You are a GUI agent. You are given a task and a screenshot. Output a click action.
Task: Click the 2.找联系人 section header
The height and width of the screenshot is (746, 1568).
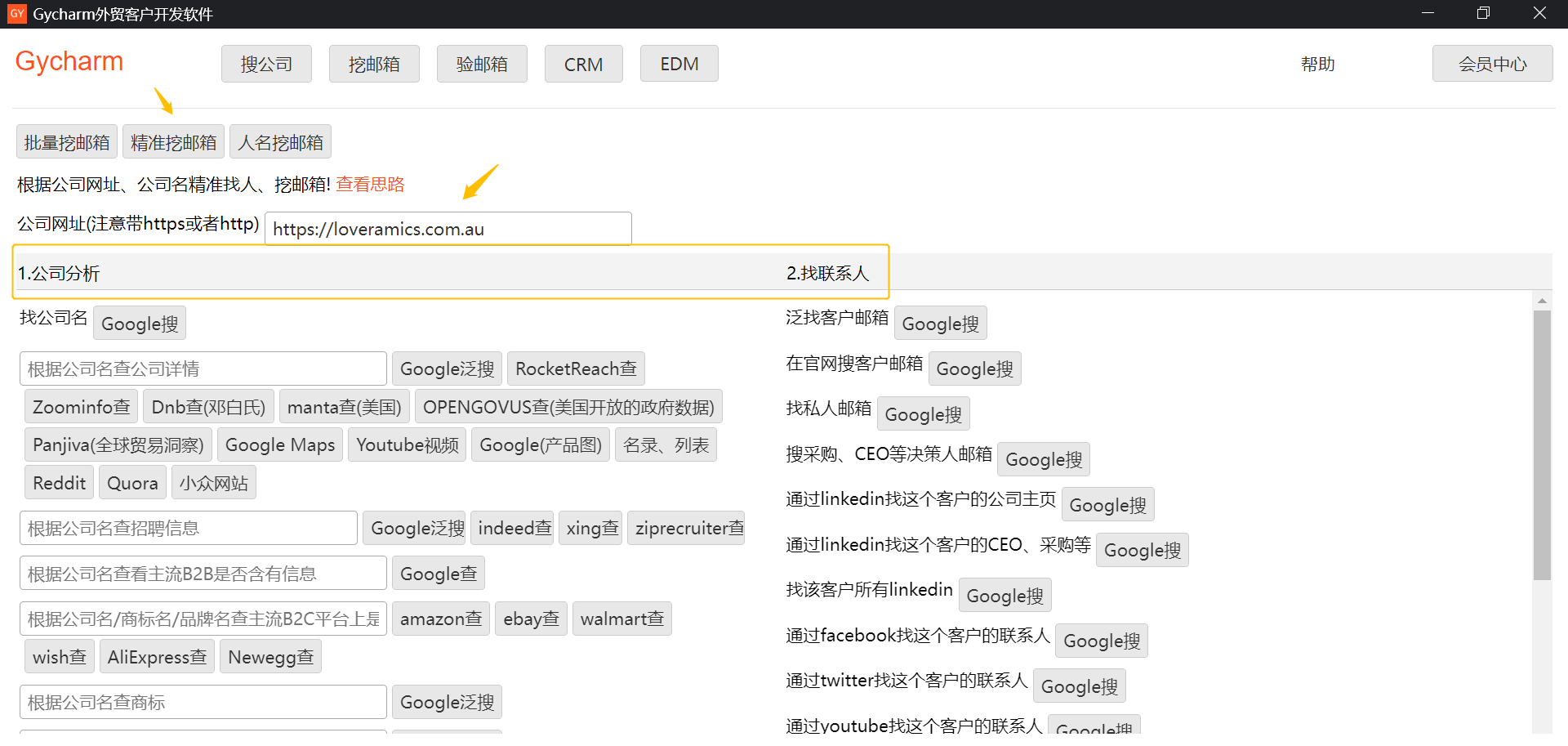(x=827, y=273)
